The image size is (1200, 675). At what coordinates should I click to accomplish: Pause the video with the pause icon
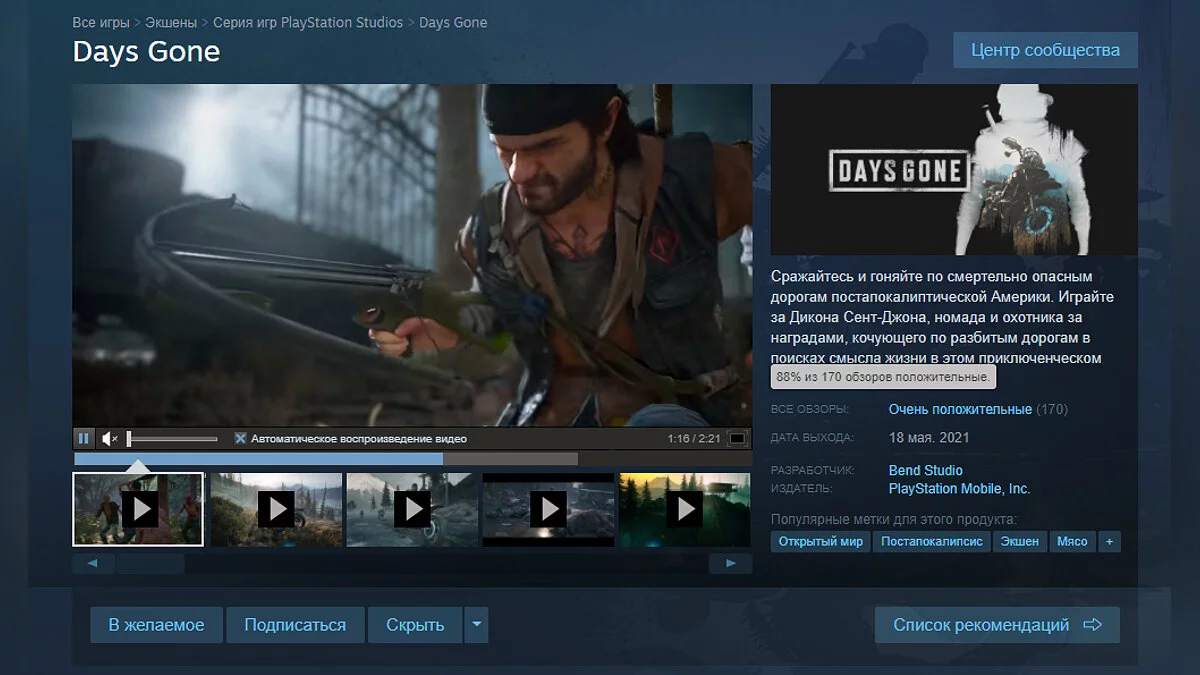click(84, 438)
